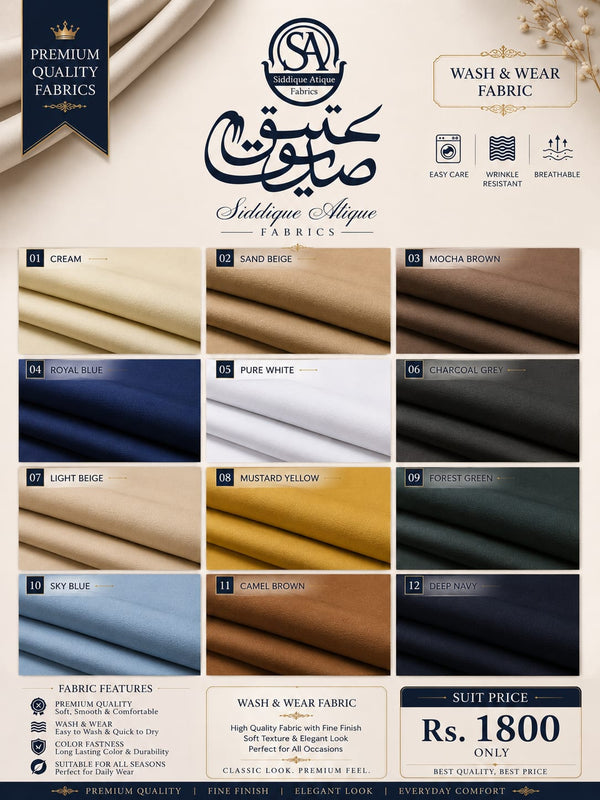
Task: Click 'High Quality Fabric with Fine Finish'
Action: point(295,728)
